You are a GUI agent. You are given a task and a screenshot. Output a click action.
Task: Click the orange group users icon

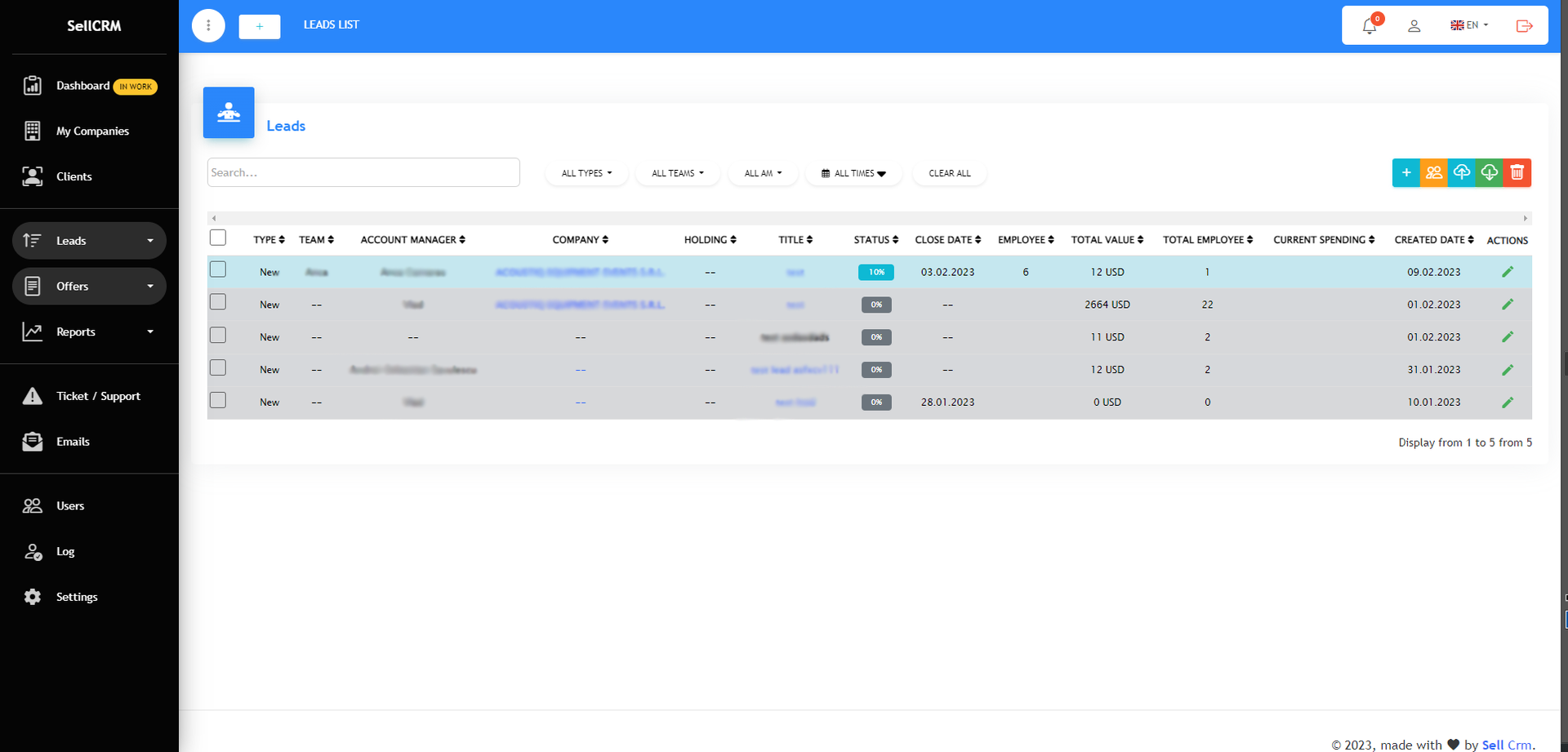1433,172
